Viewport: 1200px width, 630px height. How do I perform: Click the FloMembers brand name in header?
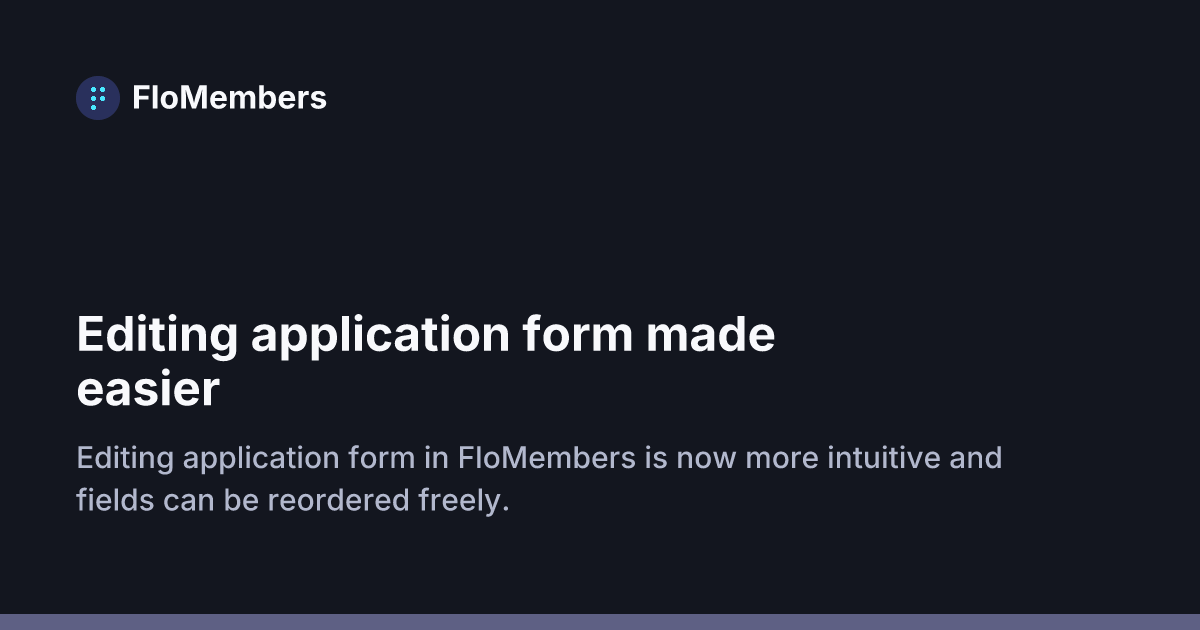click(x=229, y=98)
